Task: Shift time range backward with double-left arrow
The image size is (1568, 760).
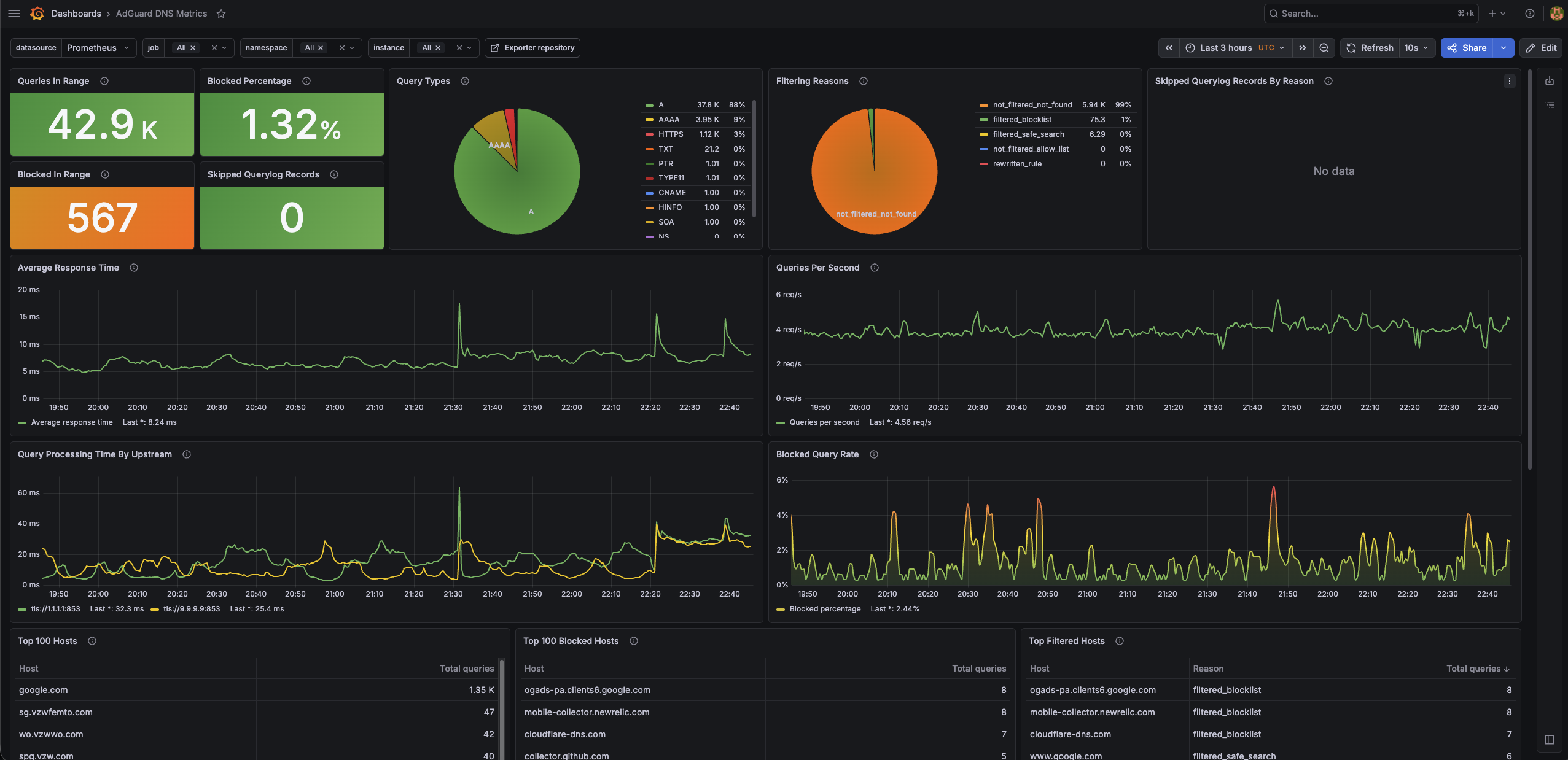Action: (x=1169, y=48)
